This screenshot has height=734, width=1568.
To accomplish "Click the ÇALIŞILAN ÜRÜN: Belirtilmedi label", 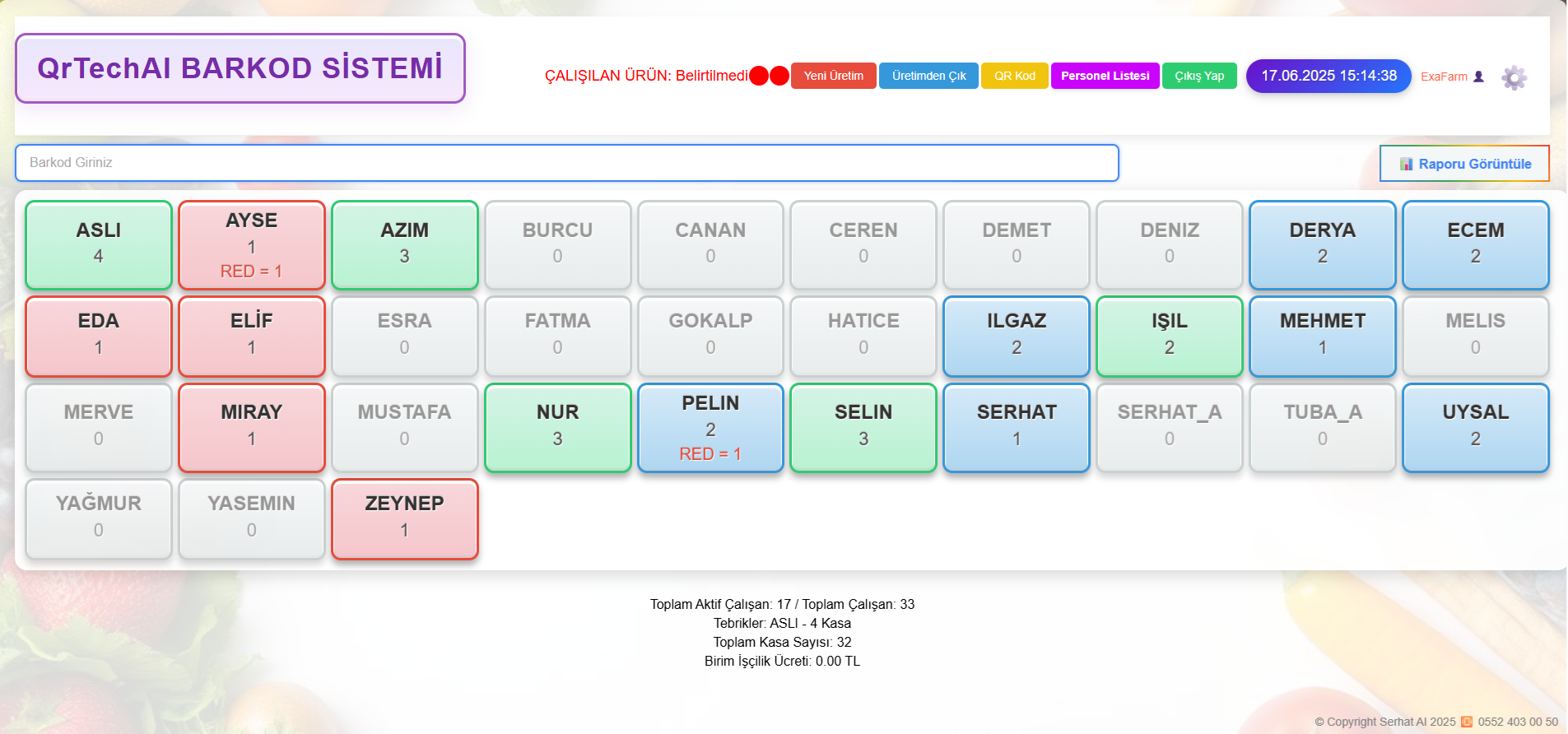I will (x=646, y=76).
